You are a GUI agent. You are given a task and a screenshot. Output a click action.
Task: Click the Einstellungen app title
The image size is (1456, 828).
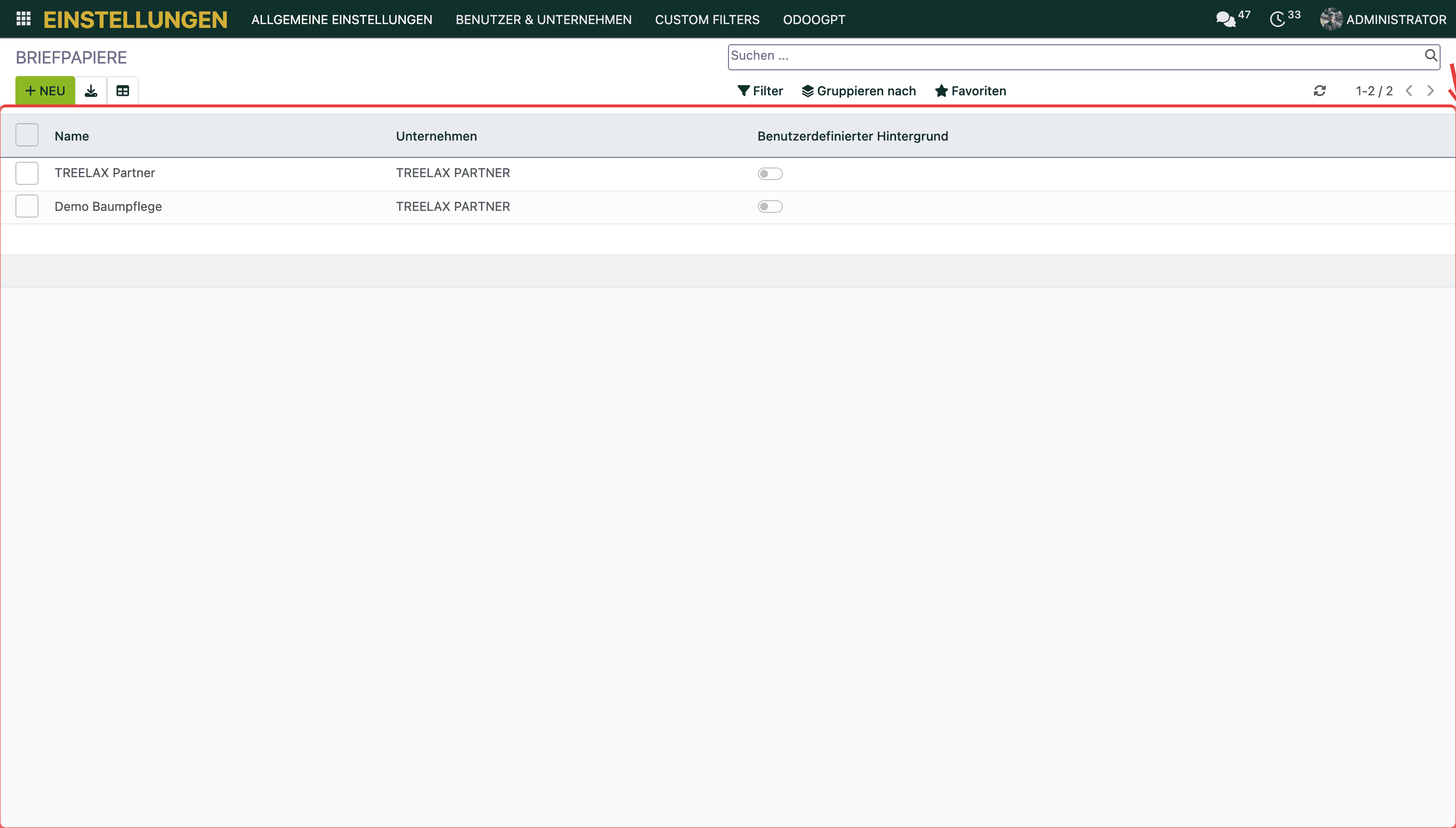click(x=135, y=20)
